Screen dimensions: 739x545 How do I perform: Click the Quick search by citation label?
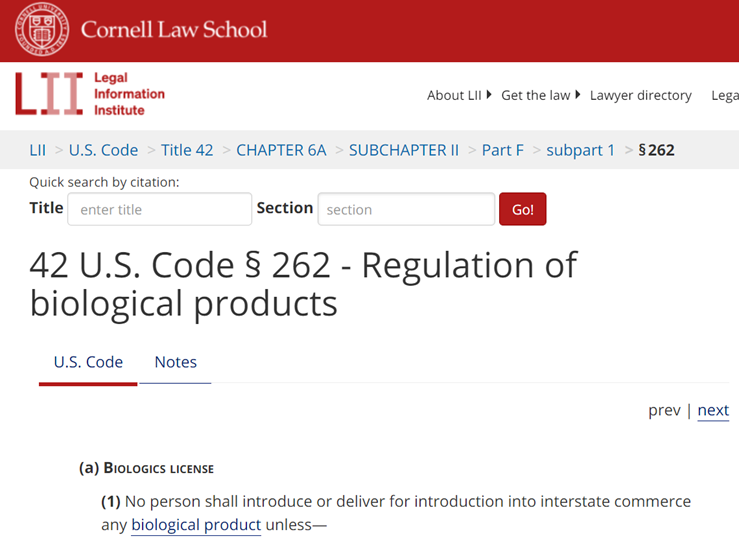pyautogui.click(x=104, y=182)
